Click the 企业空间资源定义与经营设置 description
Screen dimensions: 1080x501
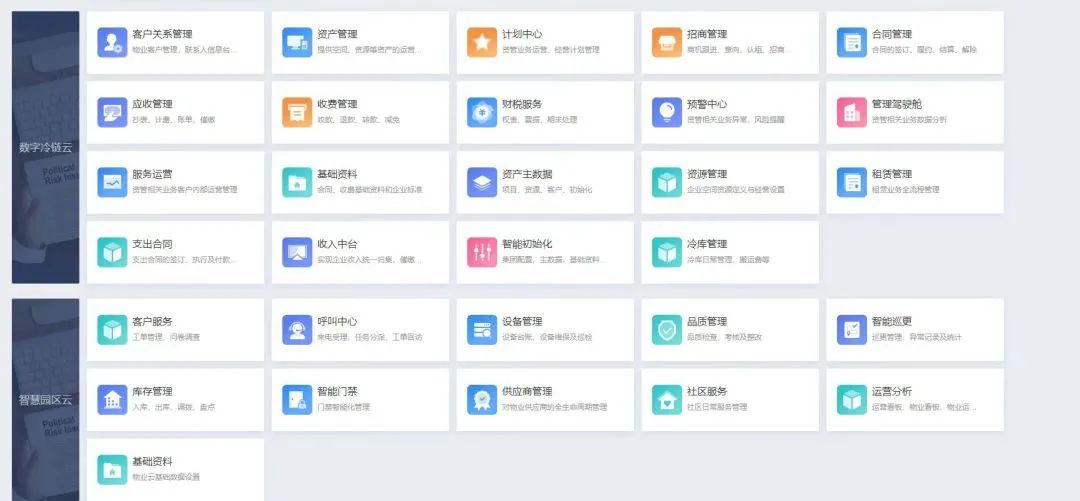click(736, 190)
